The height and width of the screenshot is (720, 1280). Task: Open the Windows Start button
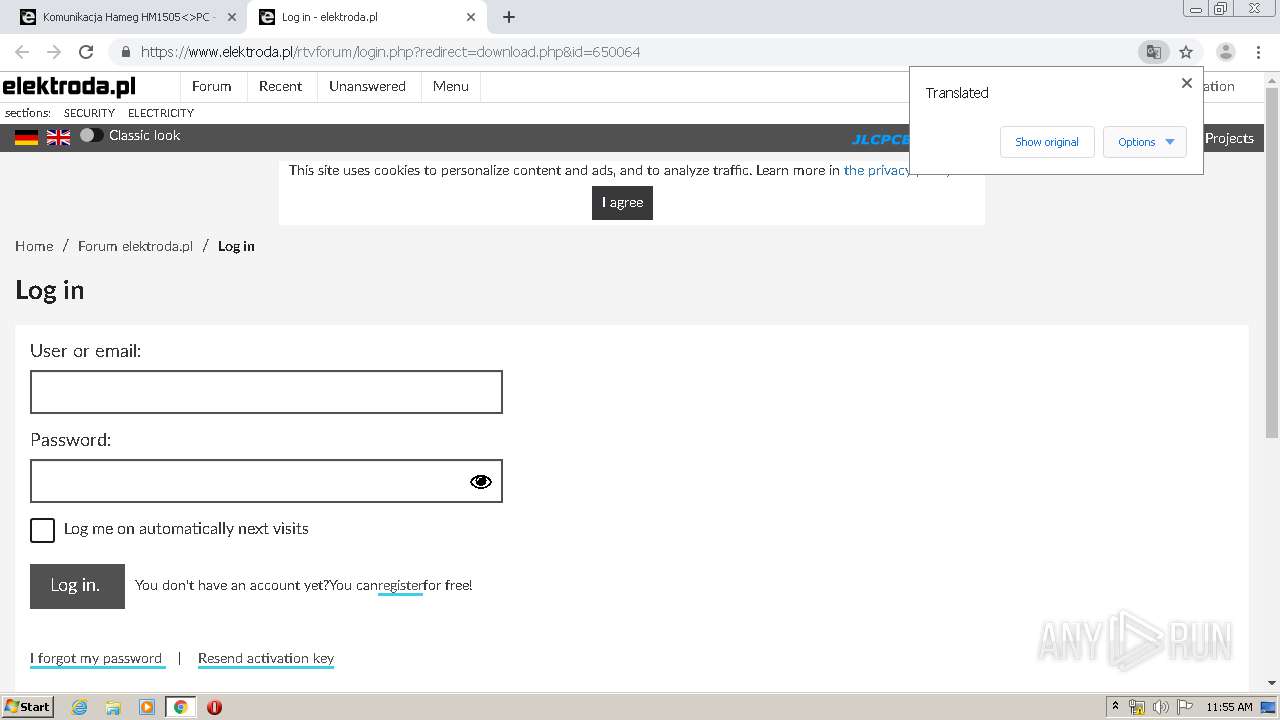[28, 706]
